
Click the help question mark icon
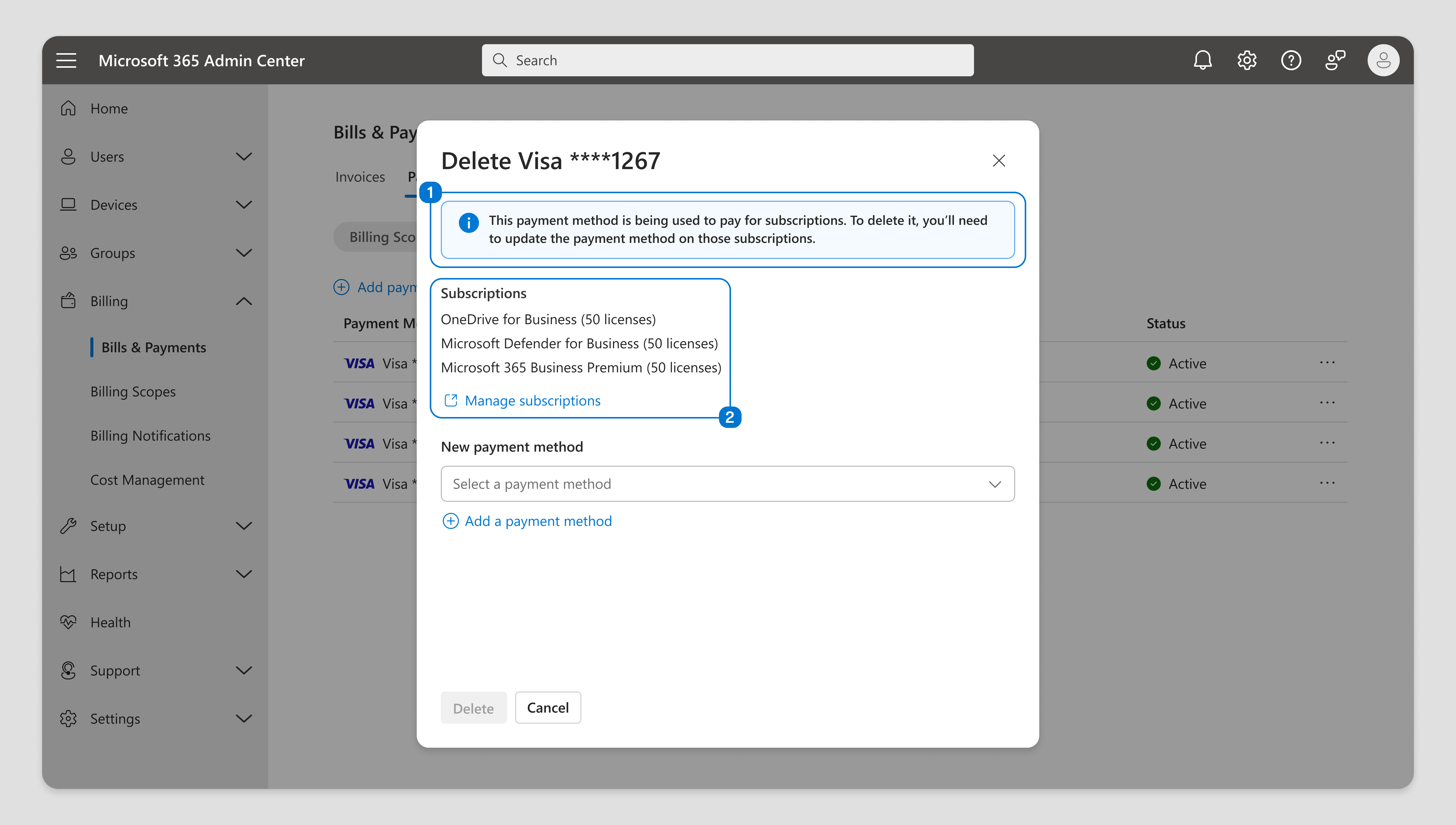1291,60
